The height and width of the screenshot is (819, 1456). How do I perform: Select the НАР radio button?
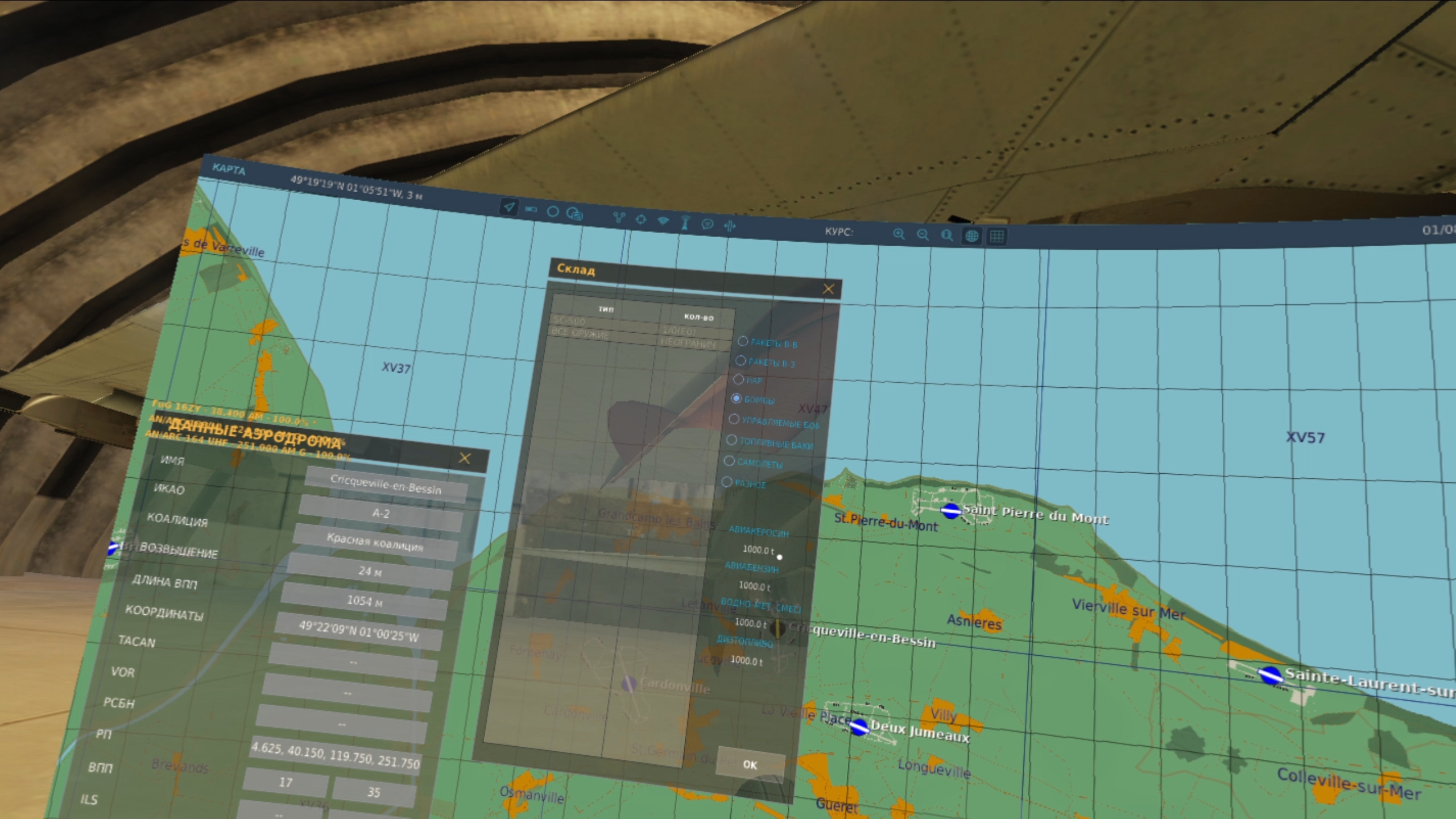click(x=738, y=379)
